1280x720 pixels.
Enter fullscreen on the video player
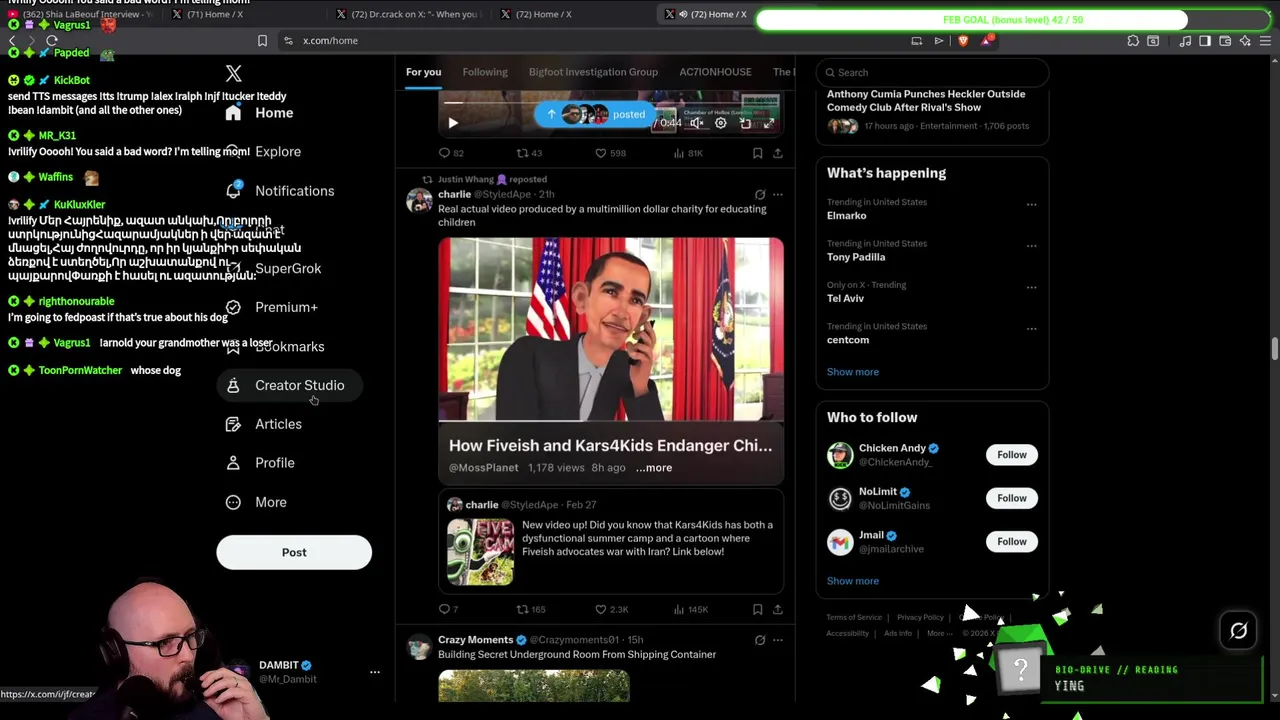pos(768,123)
